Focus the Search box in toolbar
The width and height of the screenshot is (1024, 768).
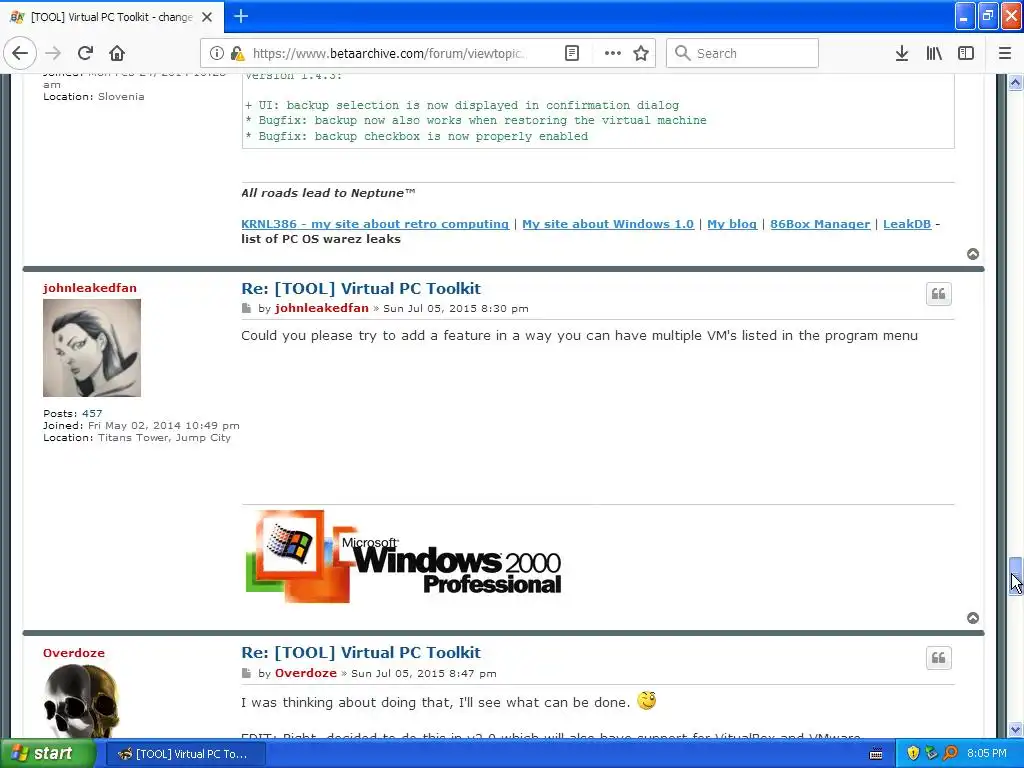742,53
